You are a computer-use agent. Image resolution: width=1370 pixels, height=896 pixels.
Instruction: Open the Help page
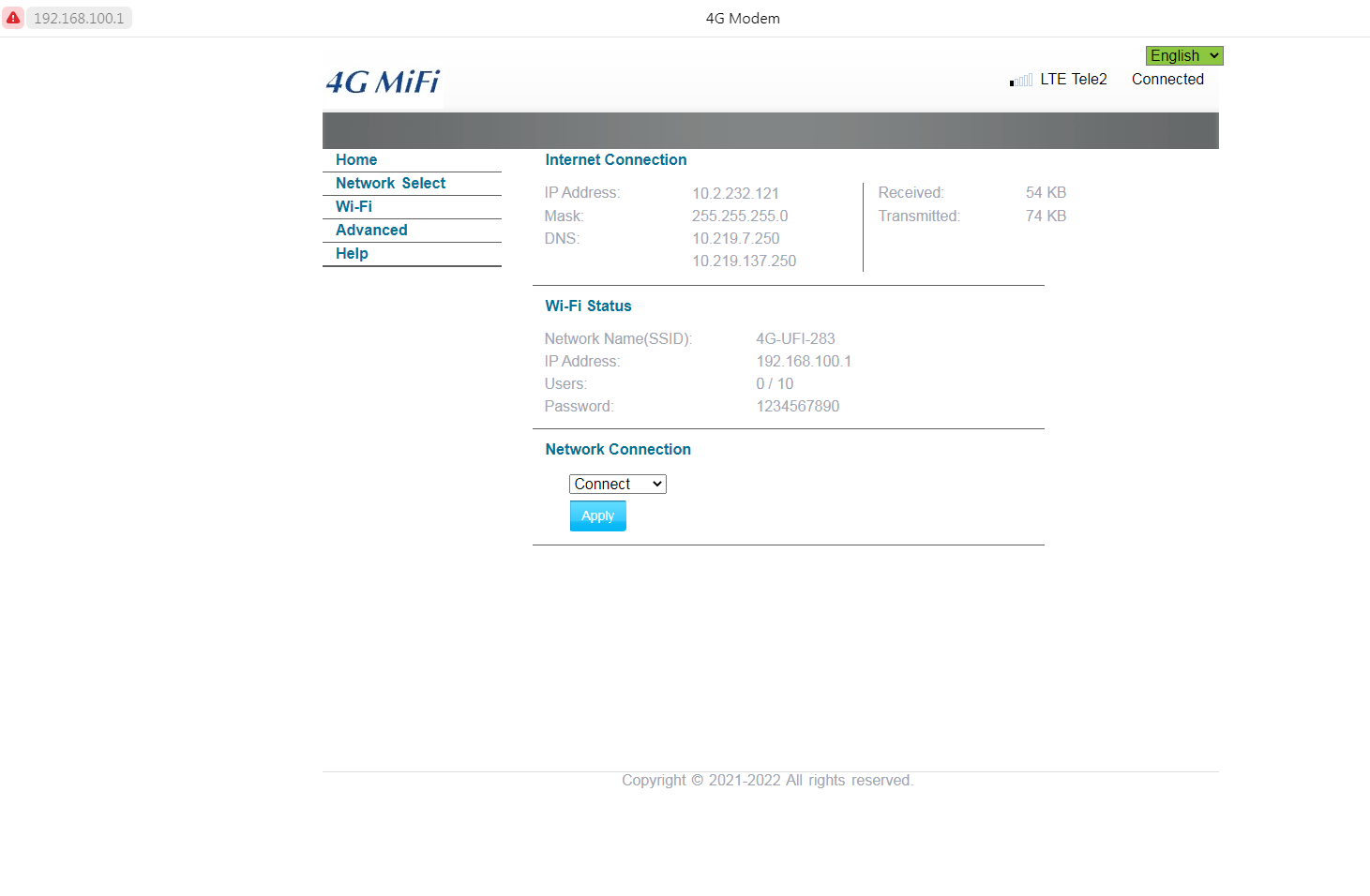pyautogui.click(x=352, y=254)
